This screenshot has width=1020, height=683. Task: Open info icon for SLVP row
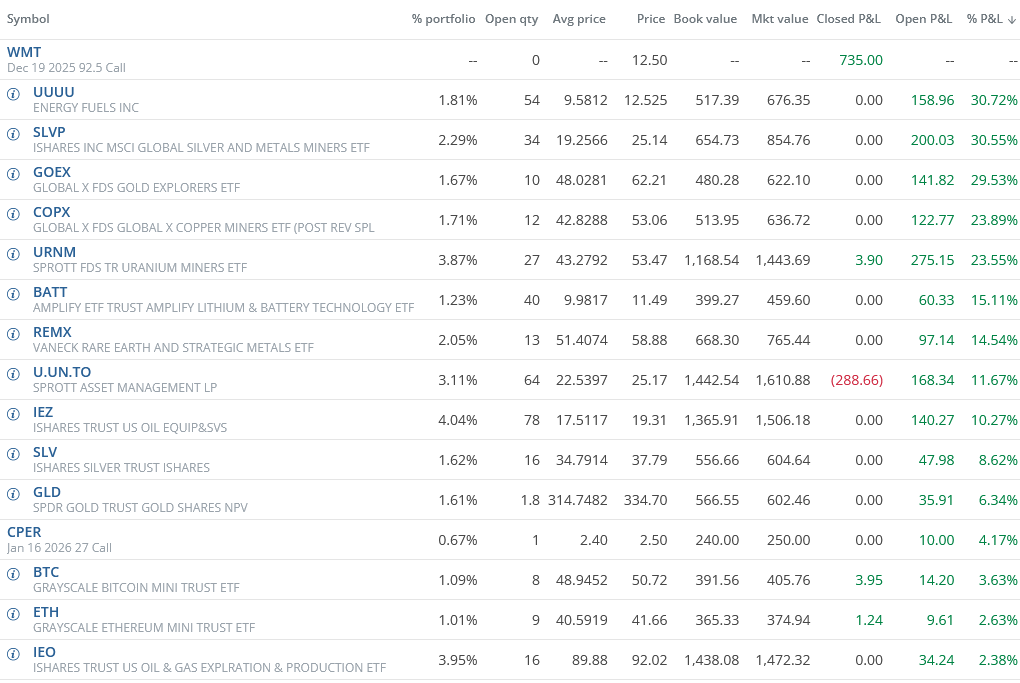coord(13,134)
